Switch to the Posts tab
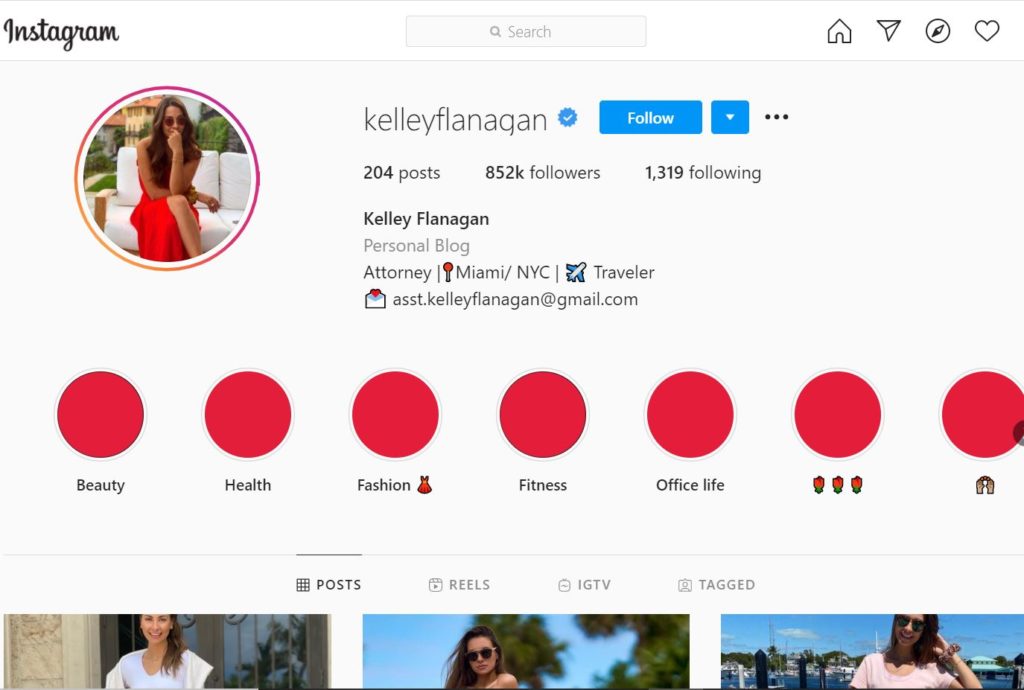 328,584
